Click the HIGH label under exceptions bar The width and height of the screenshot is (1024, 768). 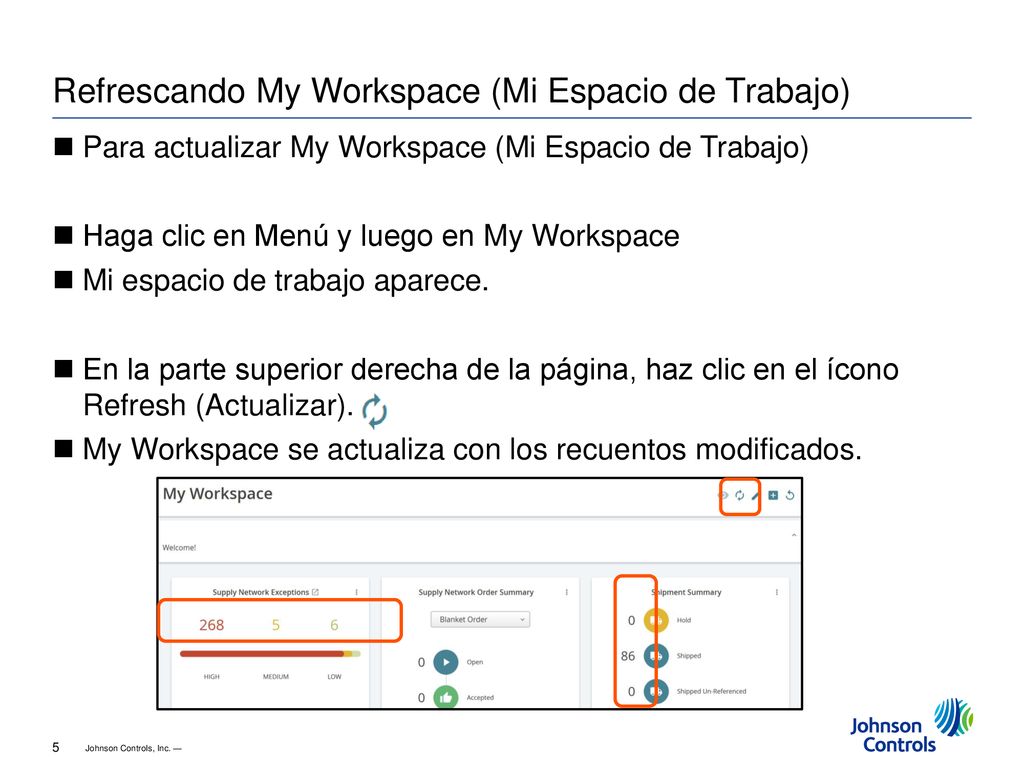[212, 677]
